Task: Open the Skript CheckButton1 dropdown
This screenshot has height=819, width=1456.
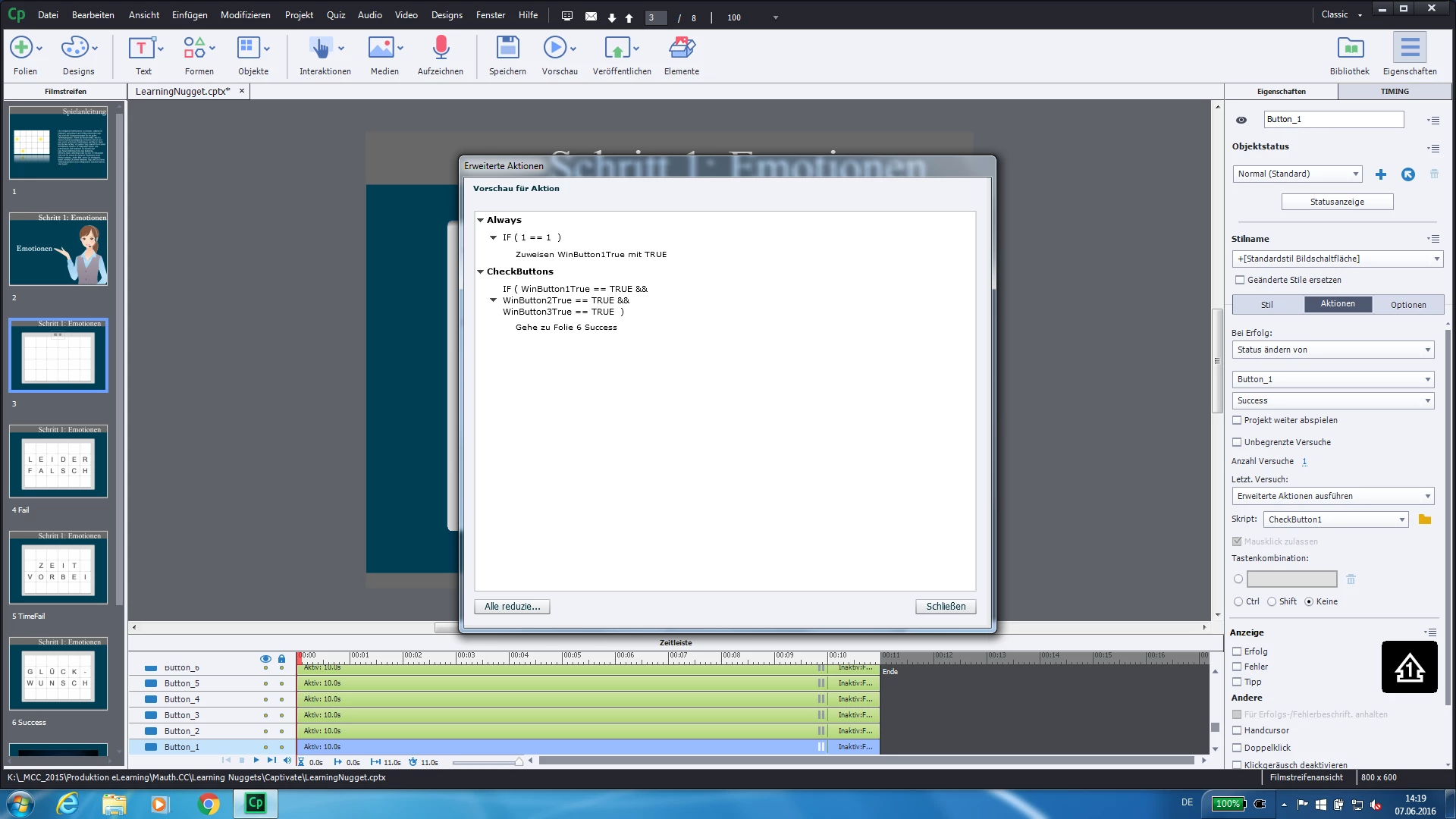Action: 1335,519
